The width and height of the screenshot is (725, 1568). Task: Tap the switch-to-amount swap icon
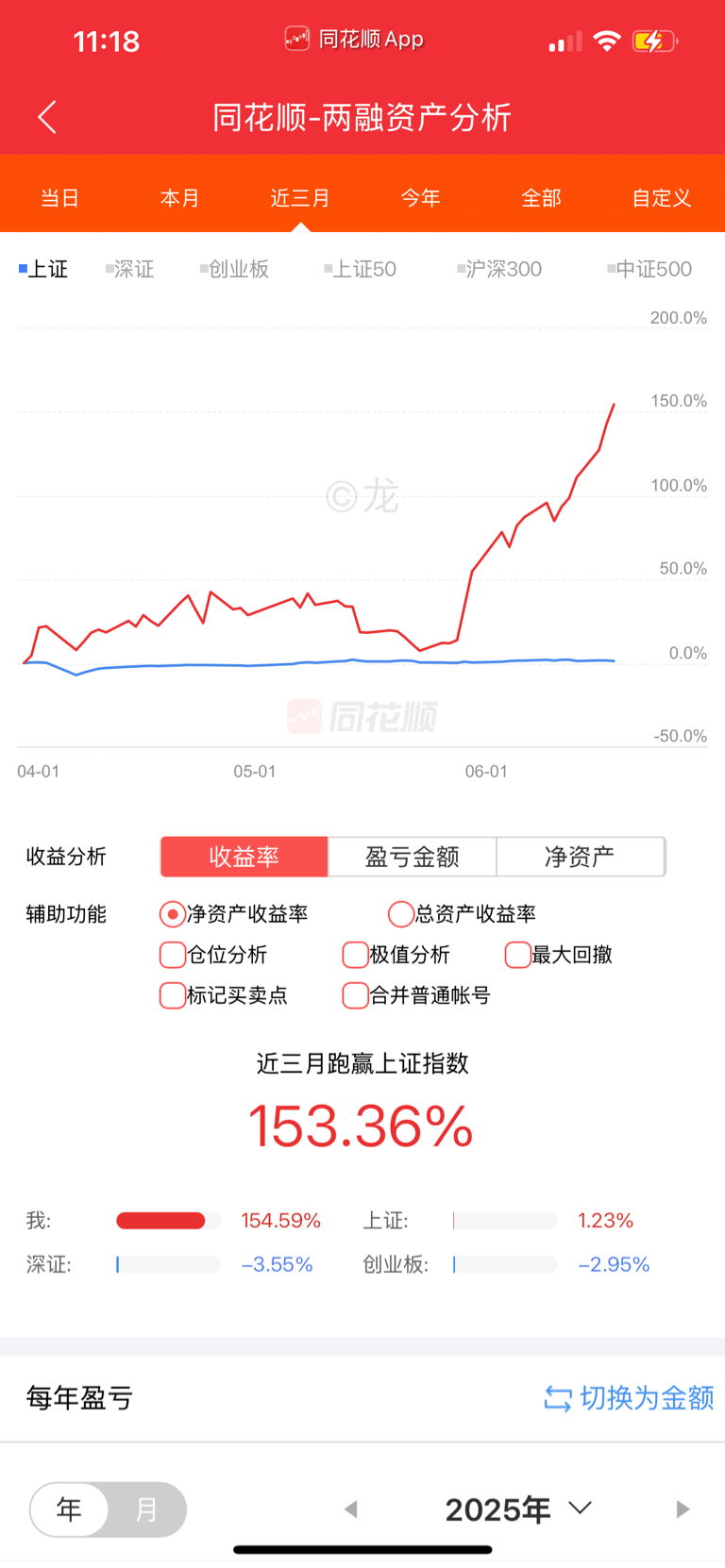pos(558,1398)
